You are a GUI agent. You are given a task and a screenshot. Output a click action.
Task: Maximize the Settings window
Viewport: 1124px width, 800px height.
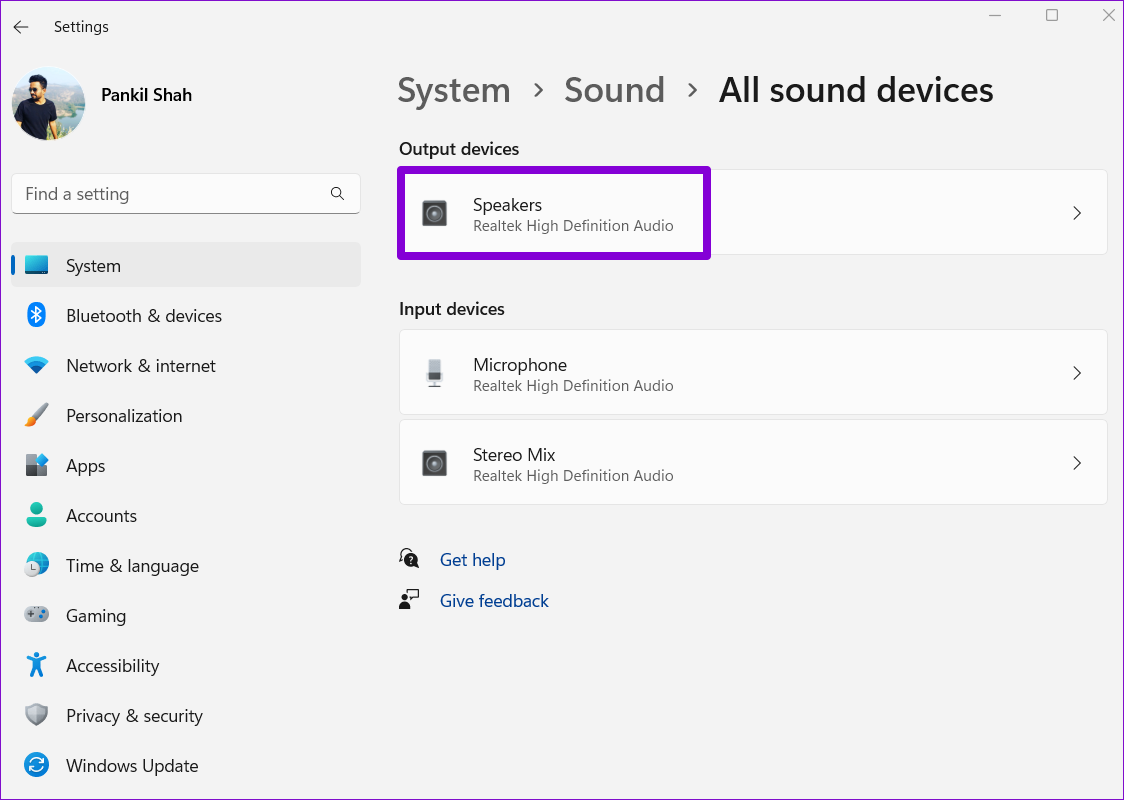[1052, 15]
